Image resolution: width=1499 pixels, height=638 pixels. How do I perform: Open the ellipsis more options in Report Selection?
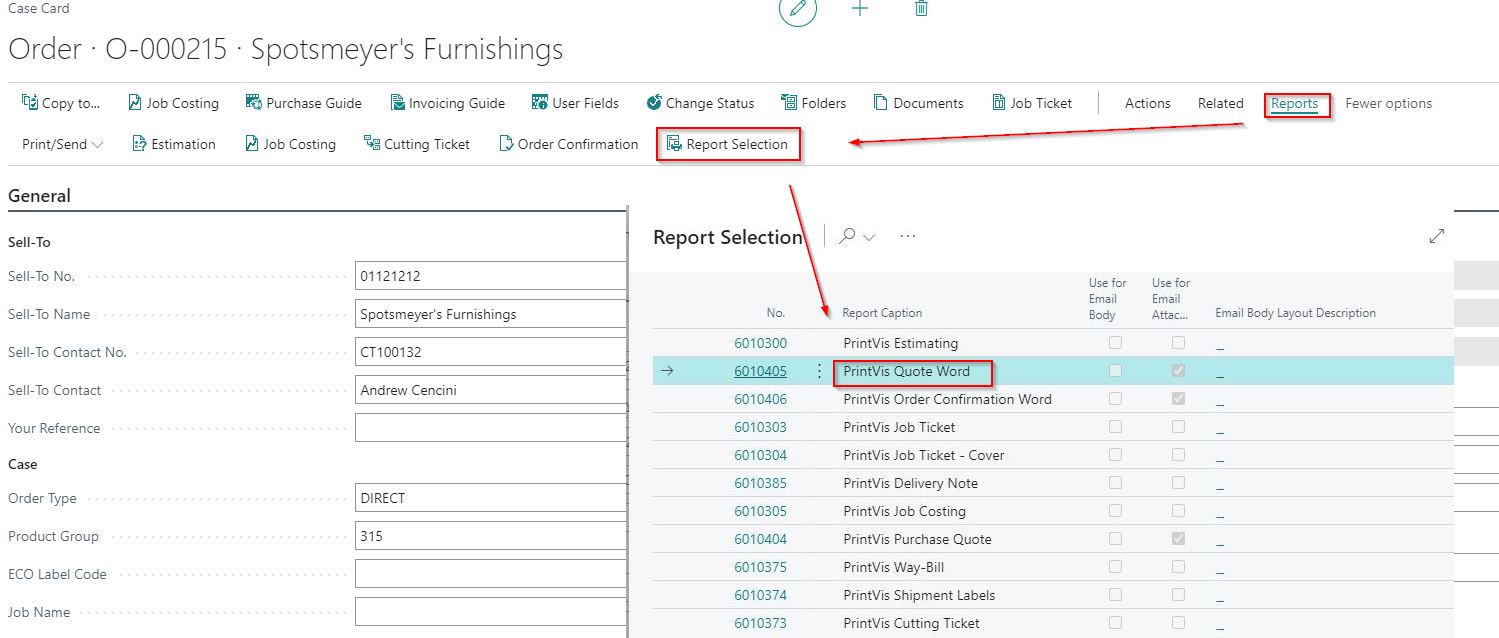pyautogui.click(x=908, y=237)
